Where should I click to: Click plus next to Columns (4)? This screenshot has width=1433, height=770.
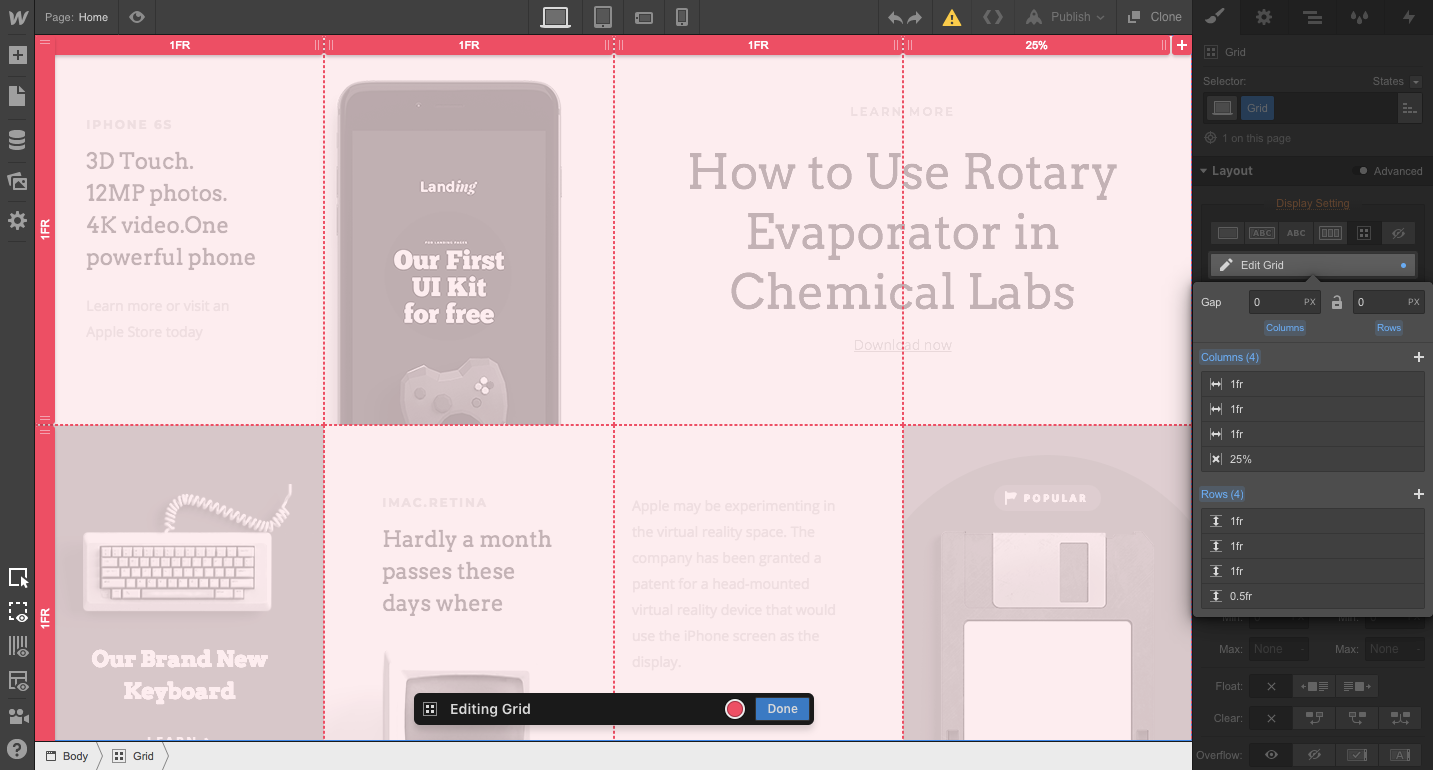pos(1418,357)
